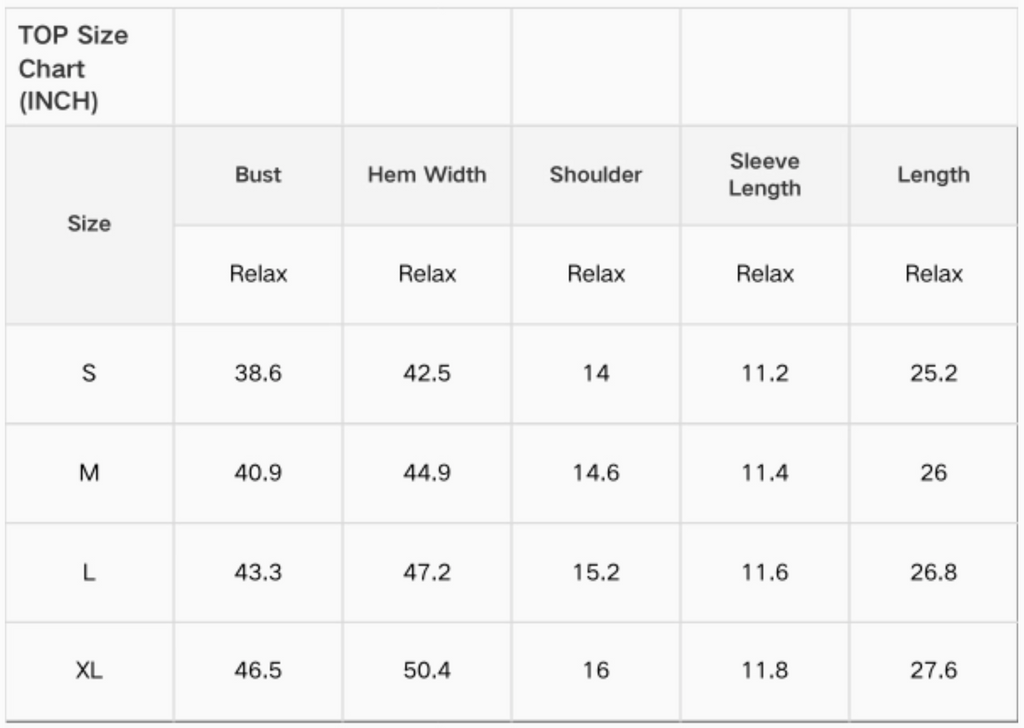Click the M size row label
This screenshot has width=1024, height=728.
click(89, 472)
